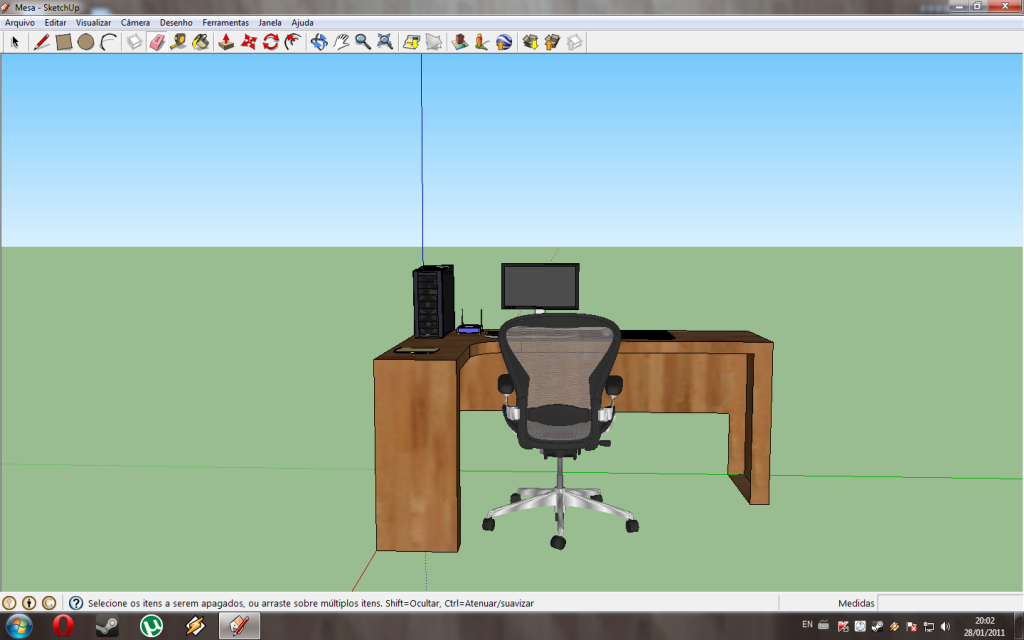Screen dimensions: 1024x640
Task: Select the Eraser tool
Action: 157,42
